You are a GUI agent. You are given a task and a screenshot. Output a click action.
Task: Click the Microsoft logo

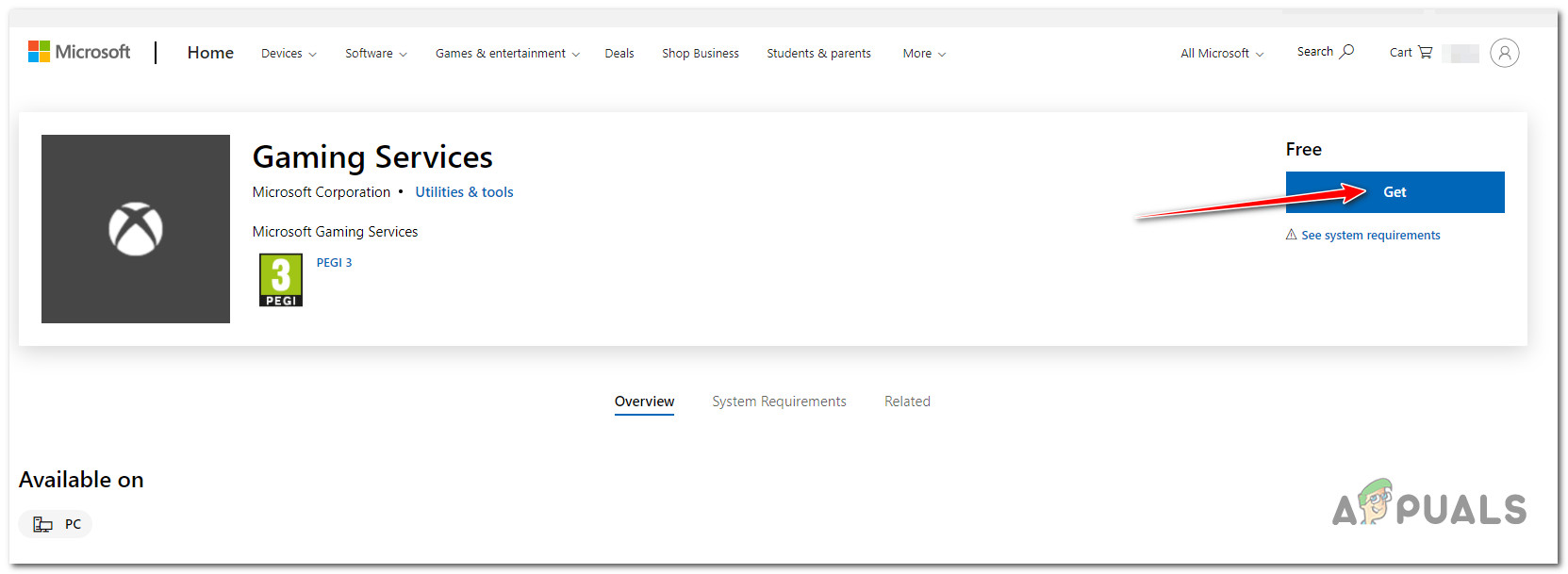(x=79, y=52)
